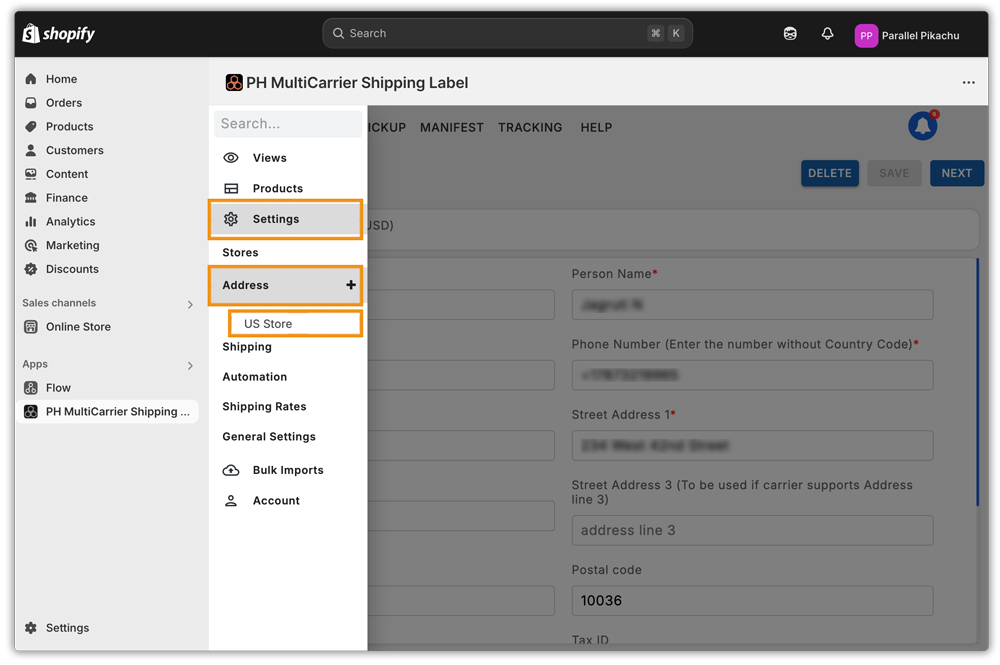Click the Flow app icon
1000x665 pixels.
point(31,388)
